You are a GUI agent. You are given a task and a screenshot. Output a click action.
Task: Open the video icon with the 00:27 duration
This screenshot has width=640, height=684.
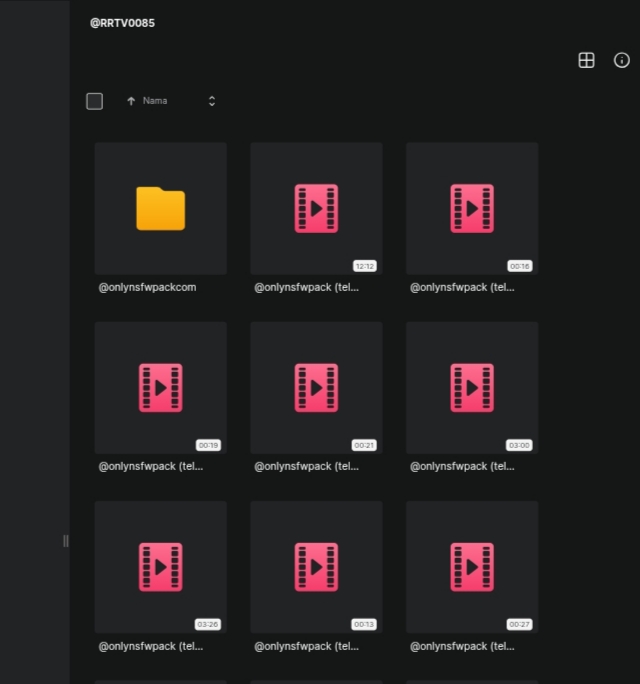pos(472,567)
